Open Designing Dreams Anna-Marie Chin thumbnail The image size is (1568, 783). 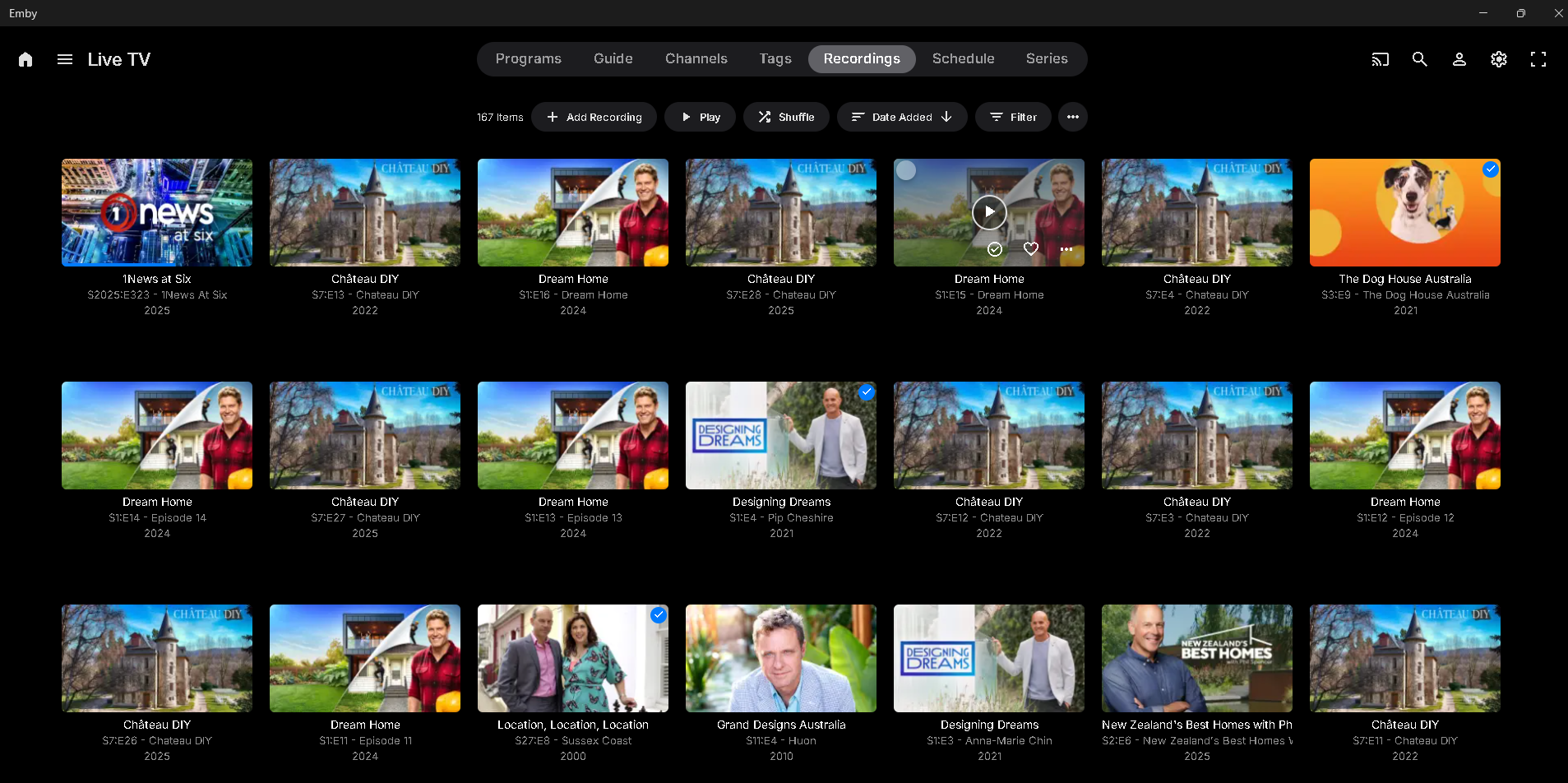click(x=989, y=658)
